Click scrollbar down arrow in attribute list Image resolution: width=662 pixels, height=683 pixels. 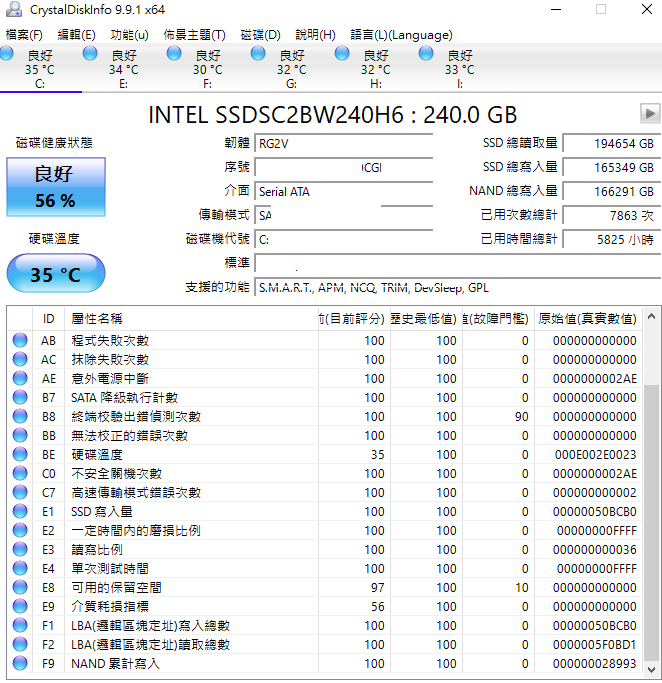(652, 669)
